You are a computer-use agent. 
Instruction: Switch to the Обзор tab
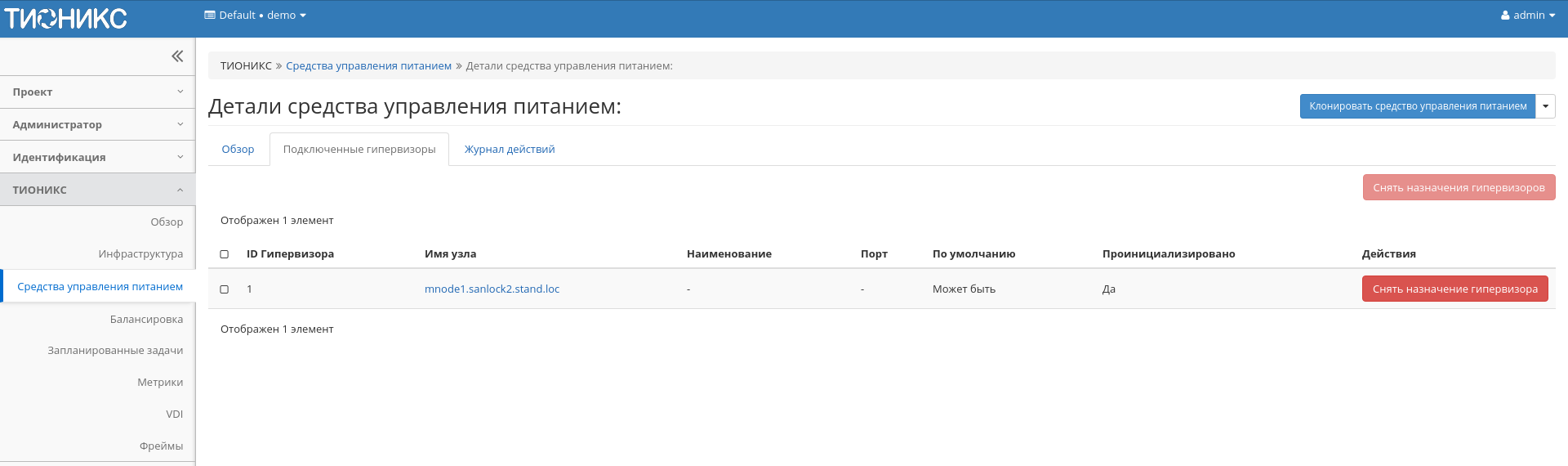click(x=238, y=150)
